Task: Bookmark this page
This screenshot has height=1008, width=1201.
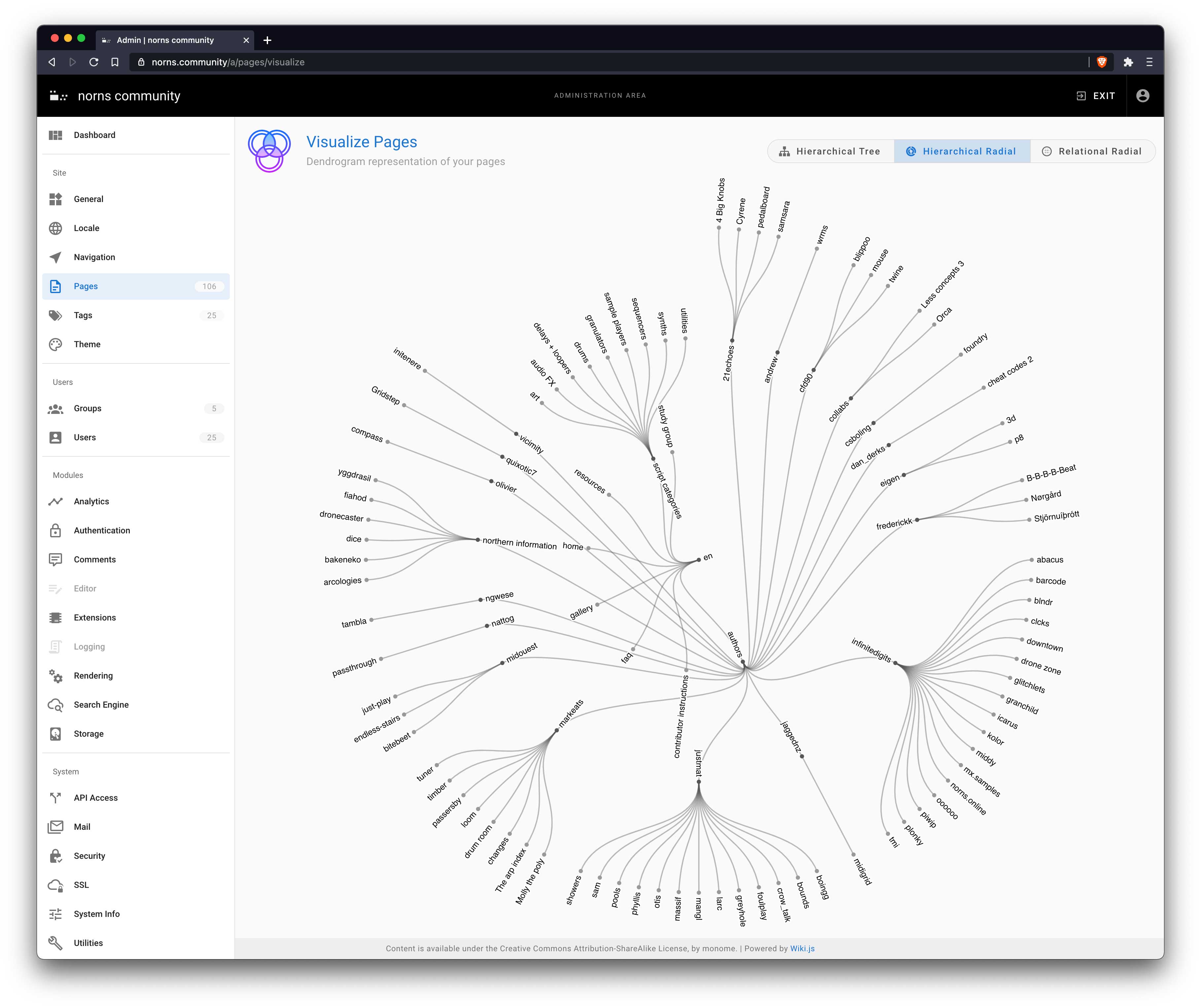Action: [x=115, y=62]
